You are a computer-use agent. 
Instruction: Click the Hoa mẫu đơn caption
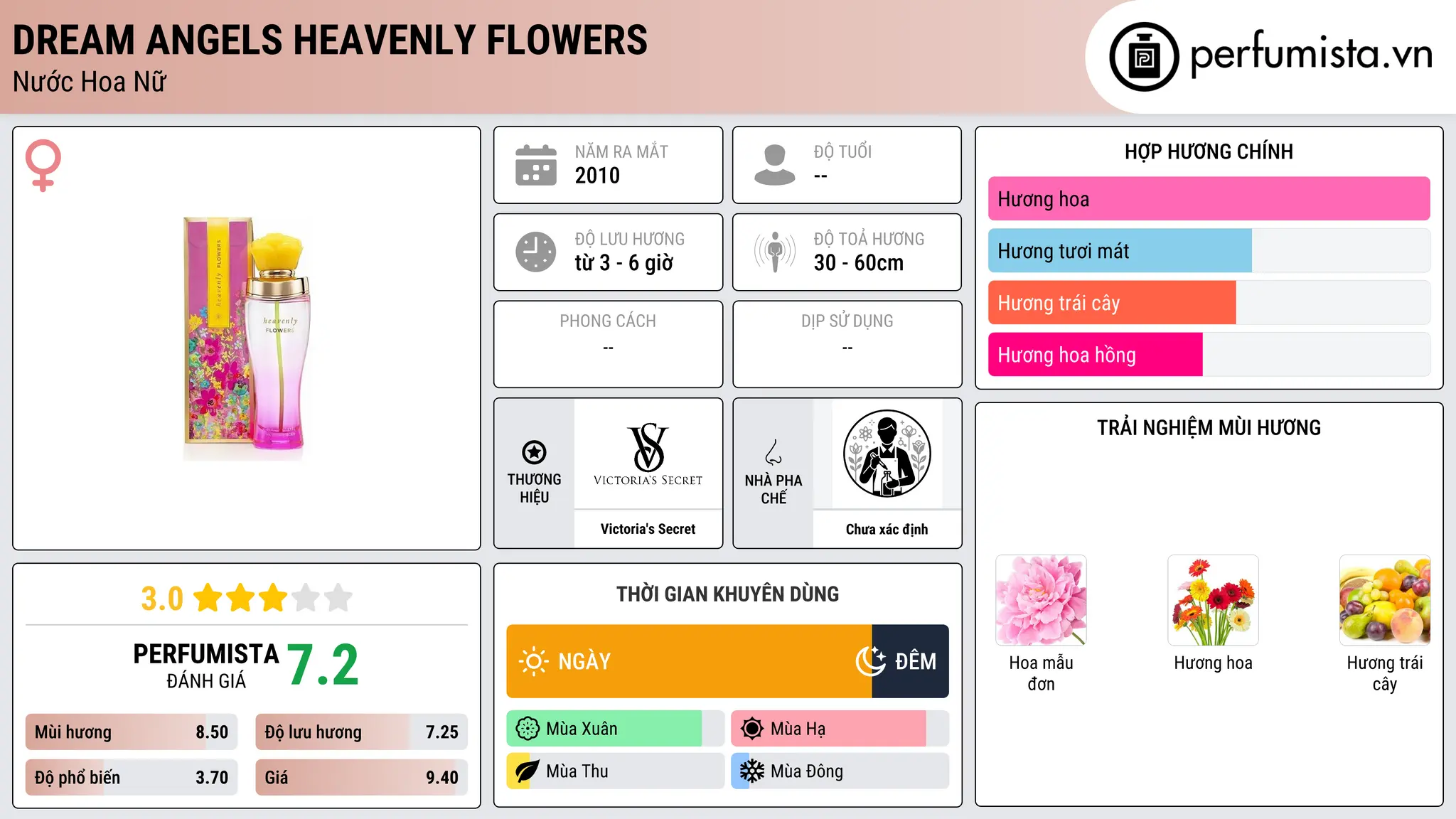coord(1041,673)
